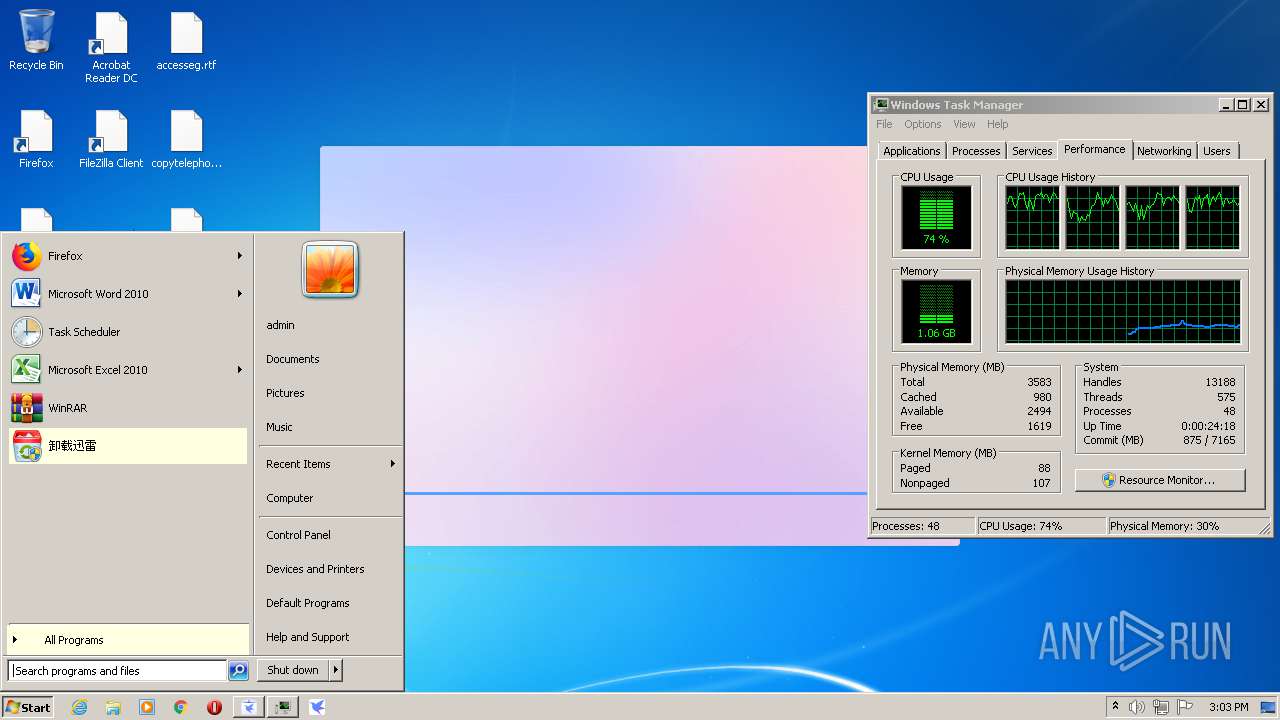Open Windows Media Player in taskbar

(147, 707)
